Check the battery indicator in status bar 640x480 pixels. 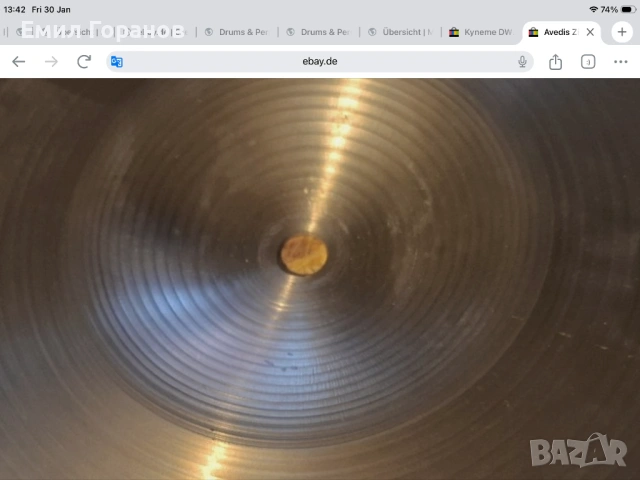627,9
